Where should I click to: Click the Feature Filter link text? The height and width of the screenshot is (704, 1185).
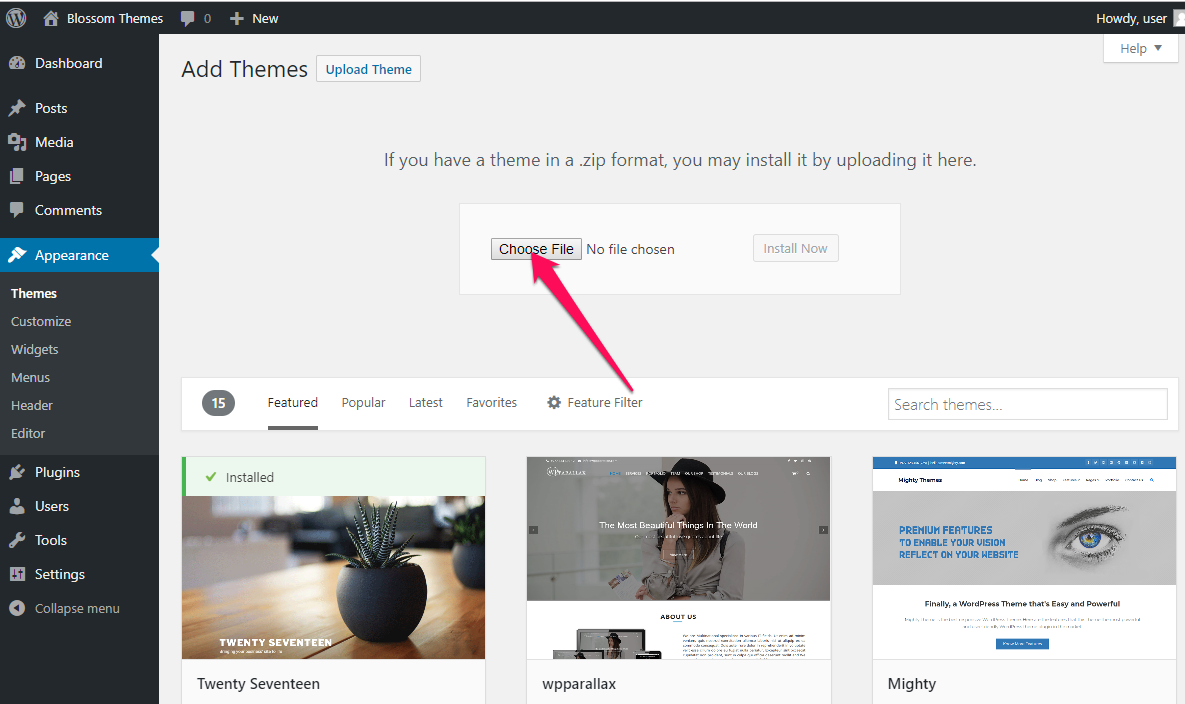coord(605,403)
